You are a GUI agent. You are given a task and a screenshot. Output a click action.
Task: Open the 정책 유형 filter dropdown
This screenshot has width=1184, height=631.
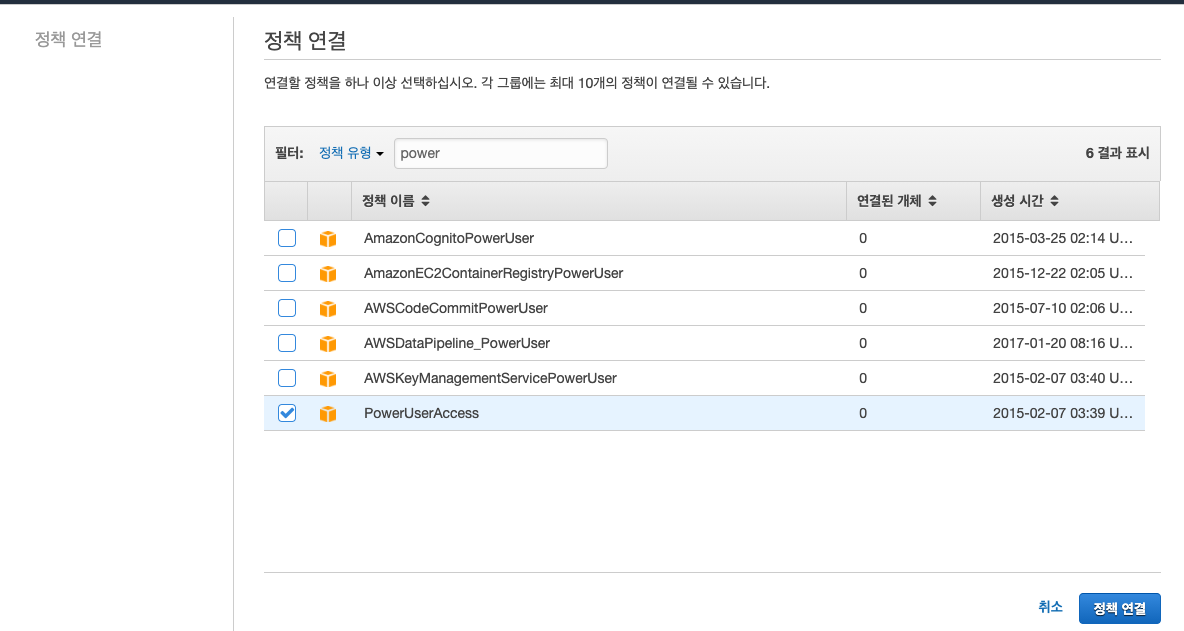351,153
